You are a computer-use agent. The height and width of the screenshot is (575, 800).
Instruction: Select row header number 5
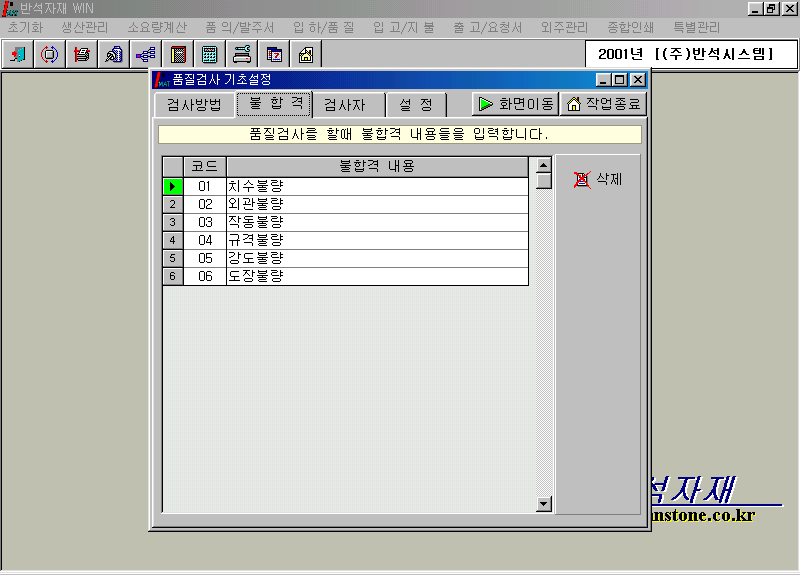173,258
